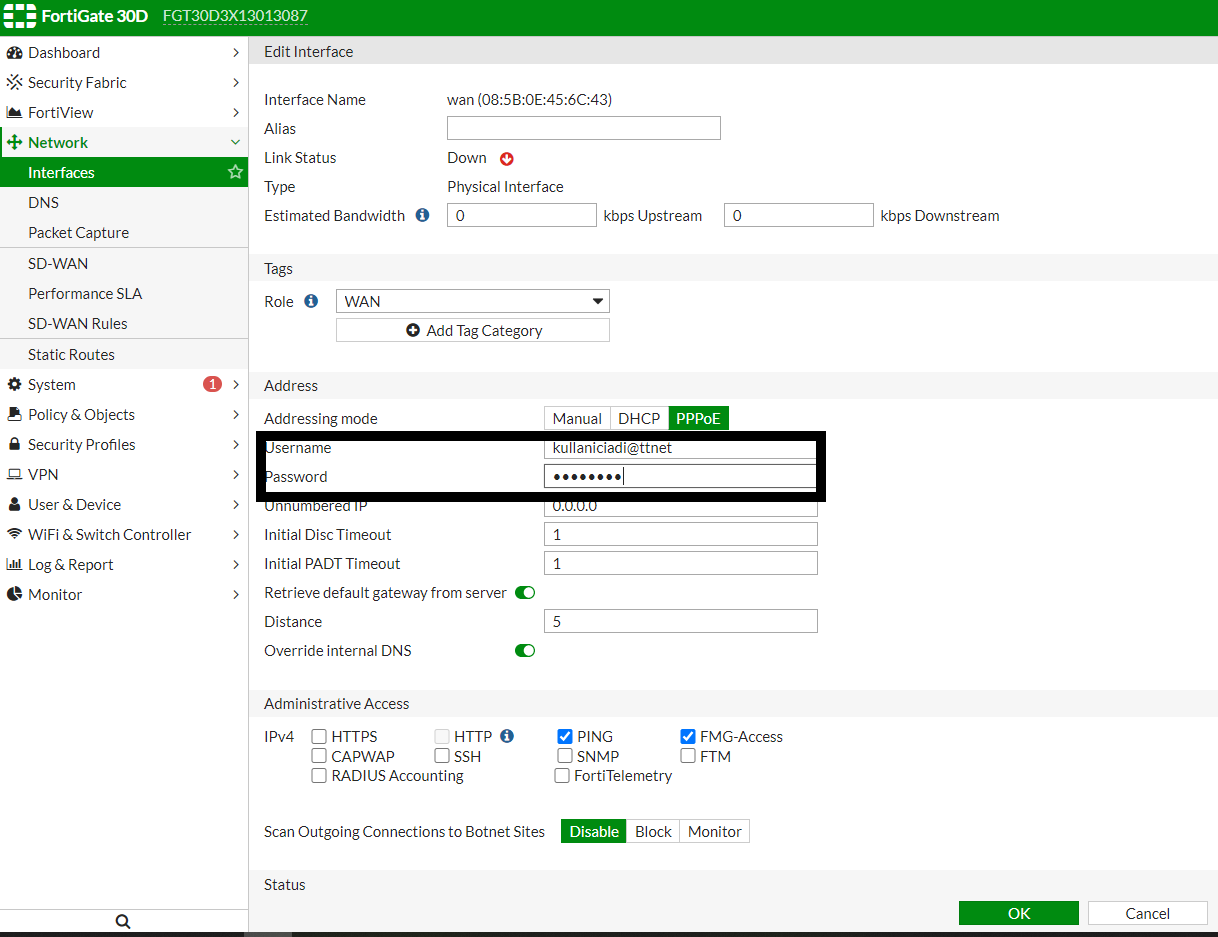This screenshot has width=1218, height=937.
Task: Click the Cancel button
Action: click(x=1147, y=913)
